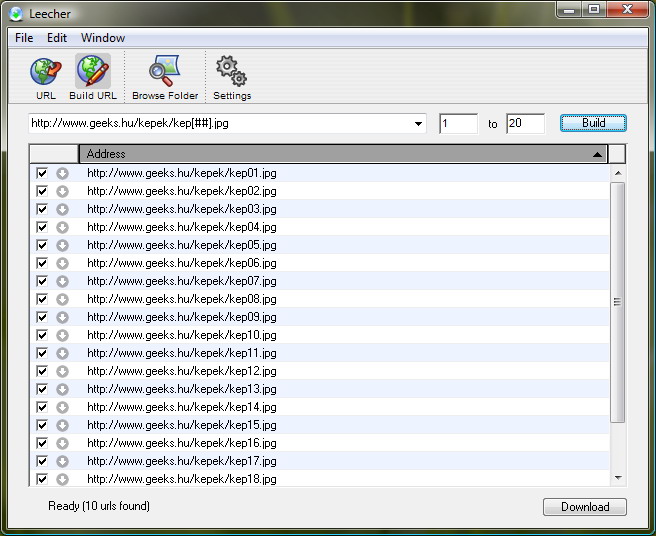
Task: Expand the URL pattern dropdown arrow
Action: click(x=419, y=124)
